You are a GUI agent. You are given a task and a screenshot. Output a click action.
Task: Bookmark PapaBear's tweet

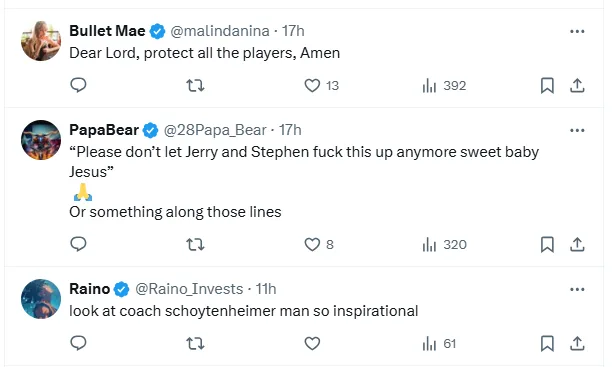(x=547, y=245)
